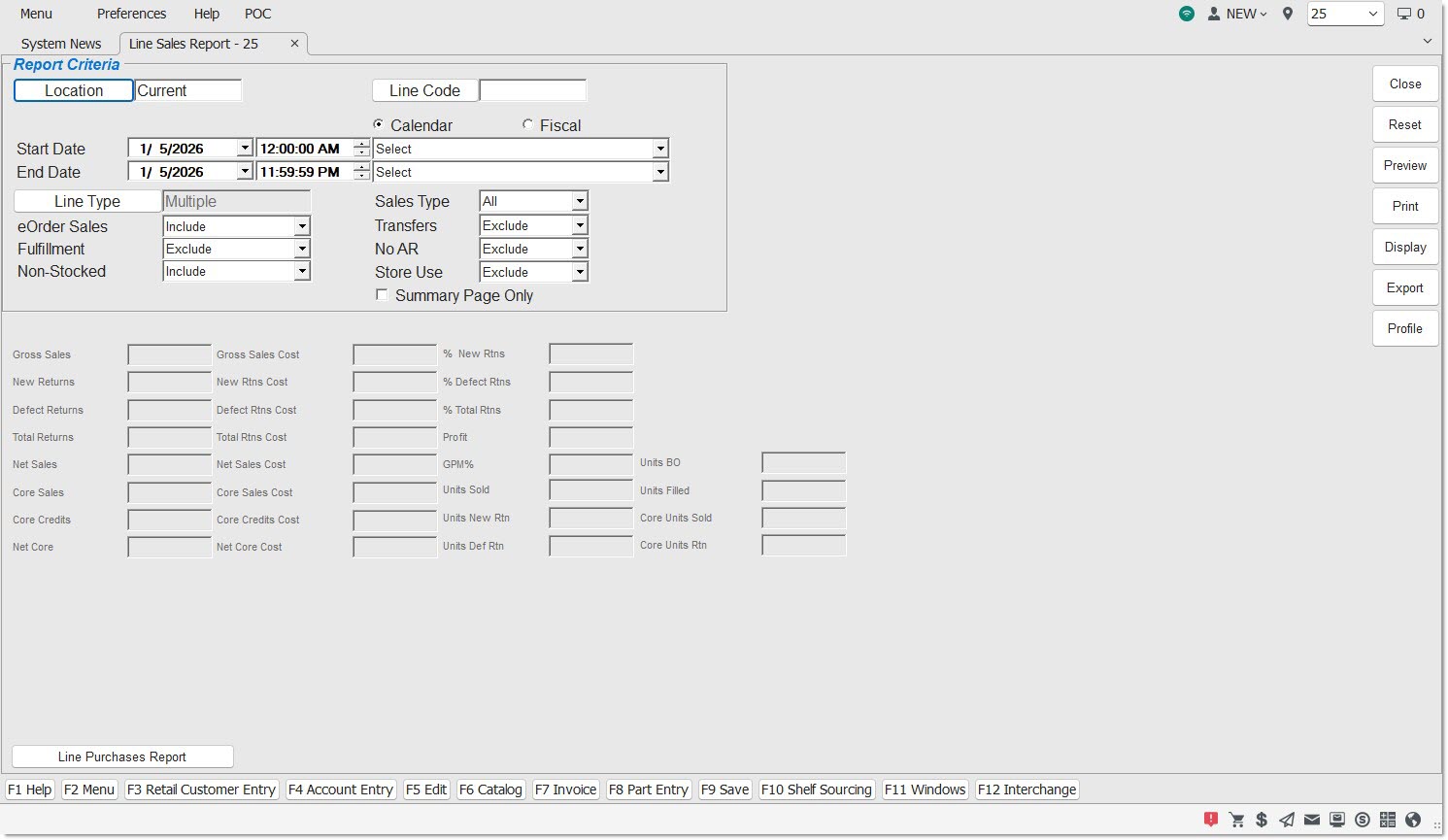Open the eOrder Sales dropdown
The image size is (1448, 840).
[302, 226]
